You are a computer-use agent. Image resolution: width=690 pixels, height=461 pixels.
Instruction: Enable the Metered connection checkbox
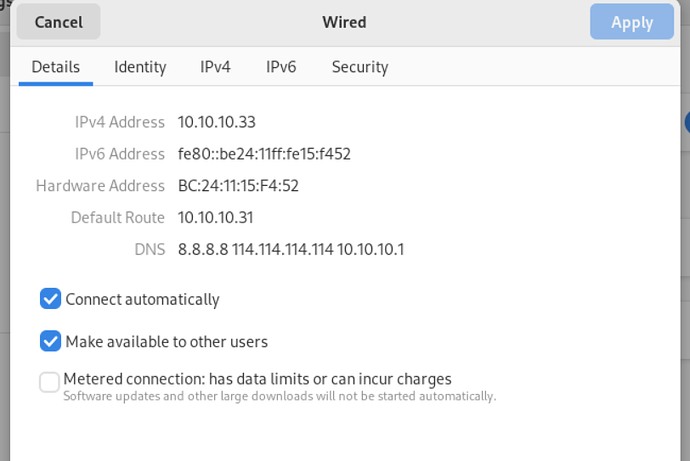point(49,382)
